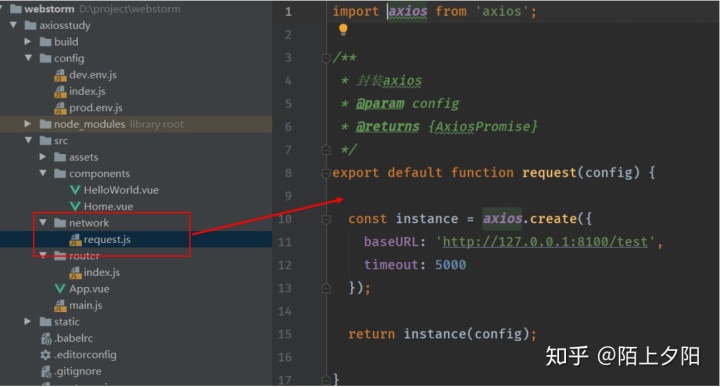
Task: Click the .babelrc file icon
Action: click(46, 339)
